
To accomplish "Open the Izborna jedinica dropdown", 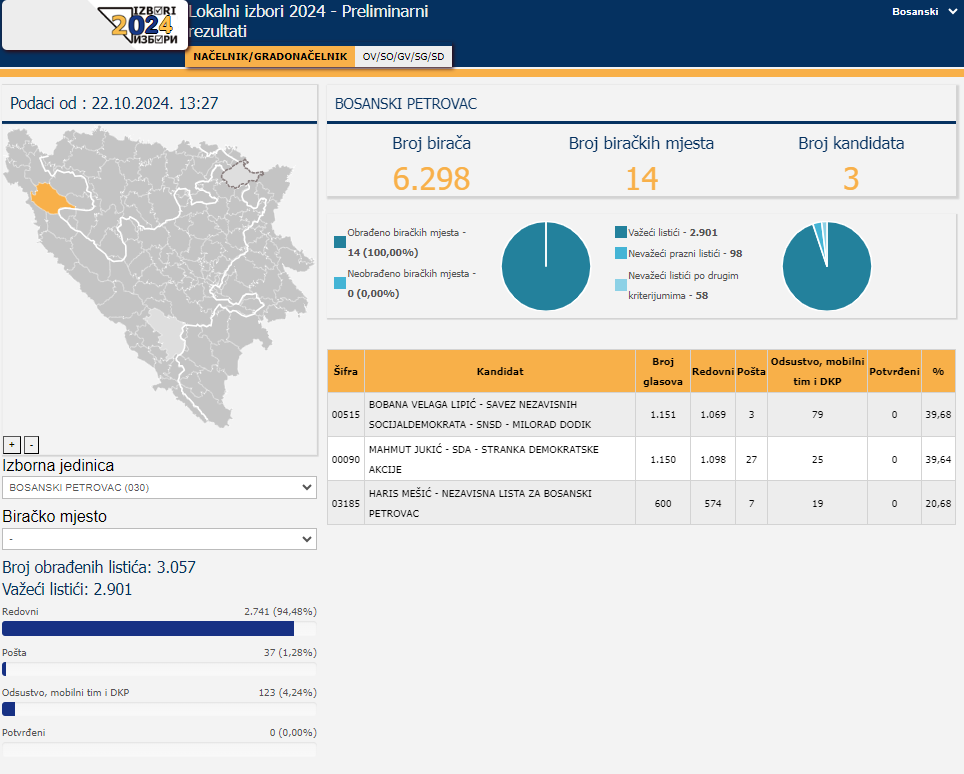I will [x=159, y=487].
